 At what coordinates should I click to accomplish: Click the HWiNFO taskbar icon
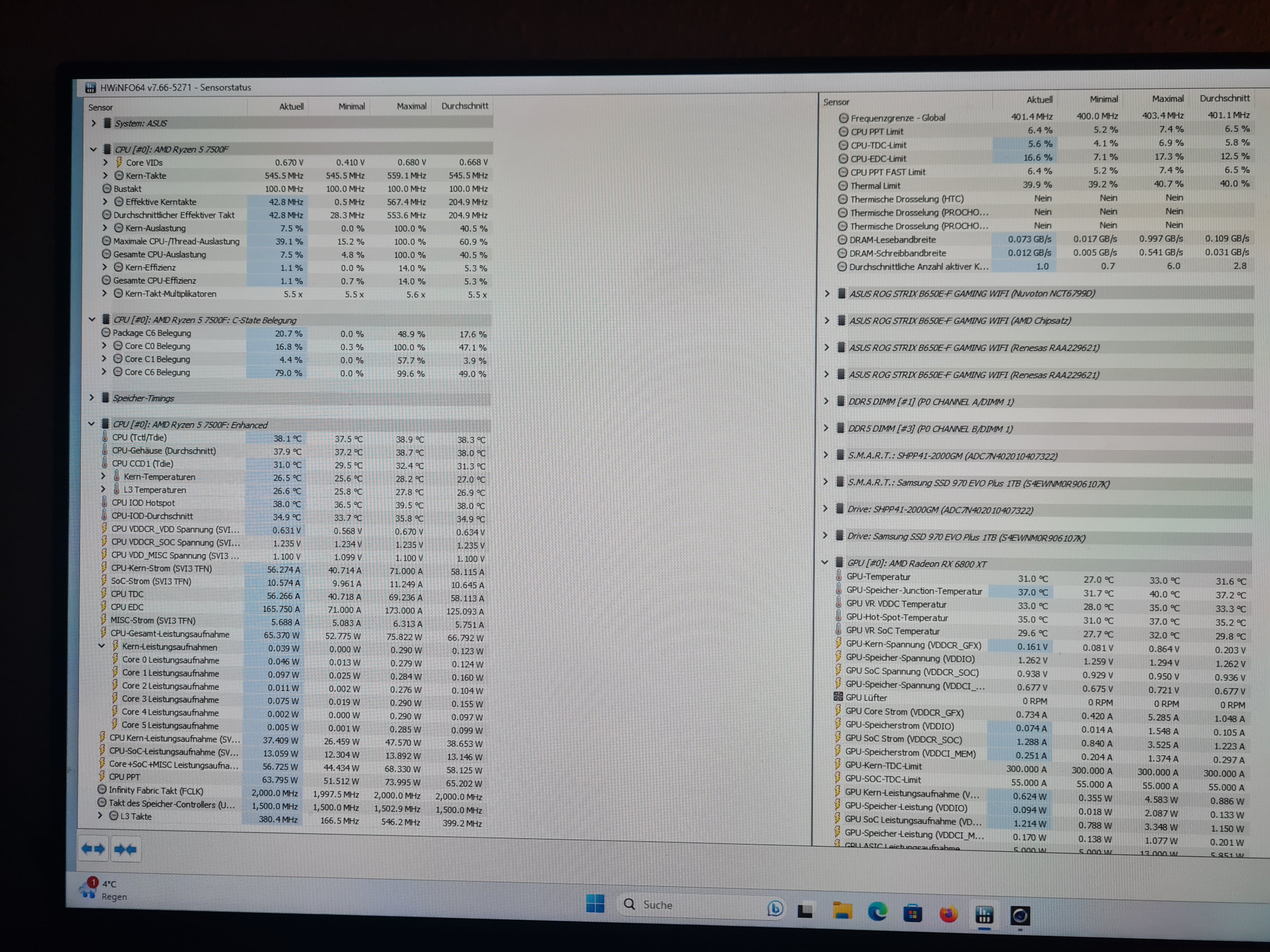pyautogui.click(x=984, y=914)
